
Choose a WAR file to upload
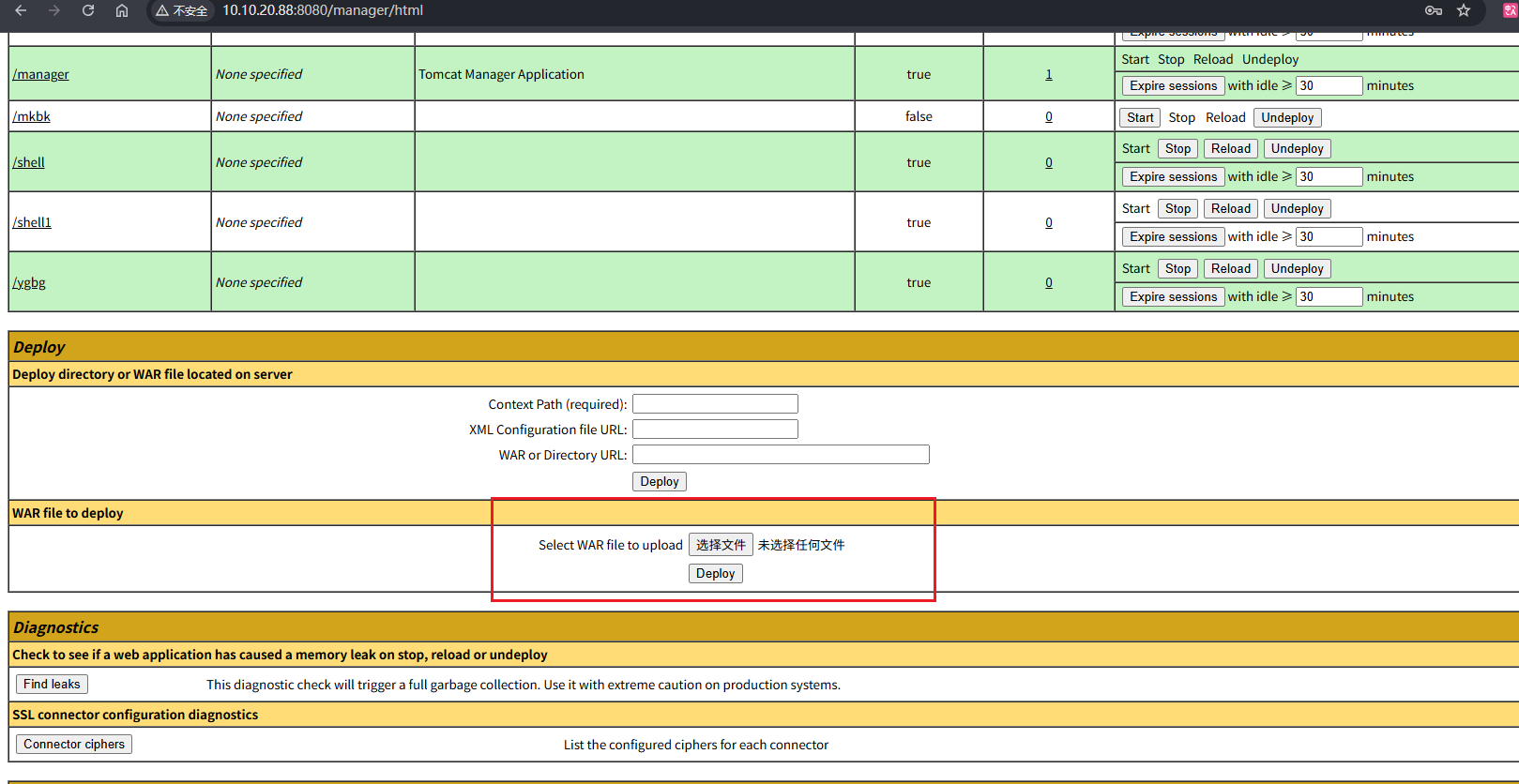(x=721, y=545)
